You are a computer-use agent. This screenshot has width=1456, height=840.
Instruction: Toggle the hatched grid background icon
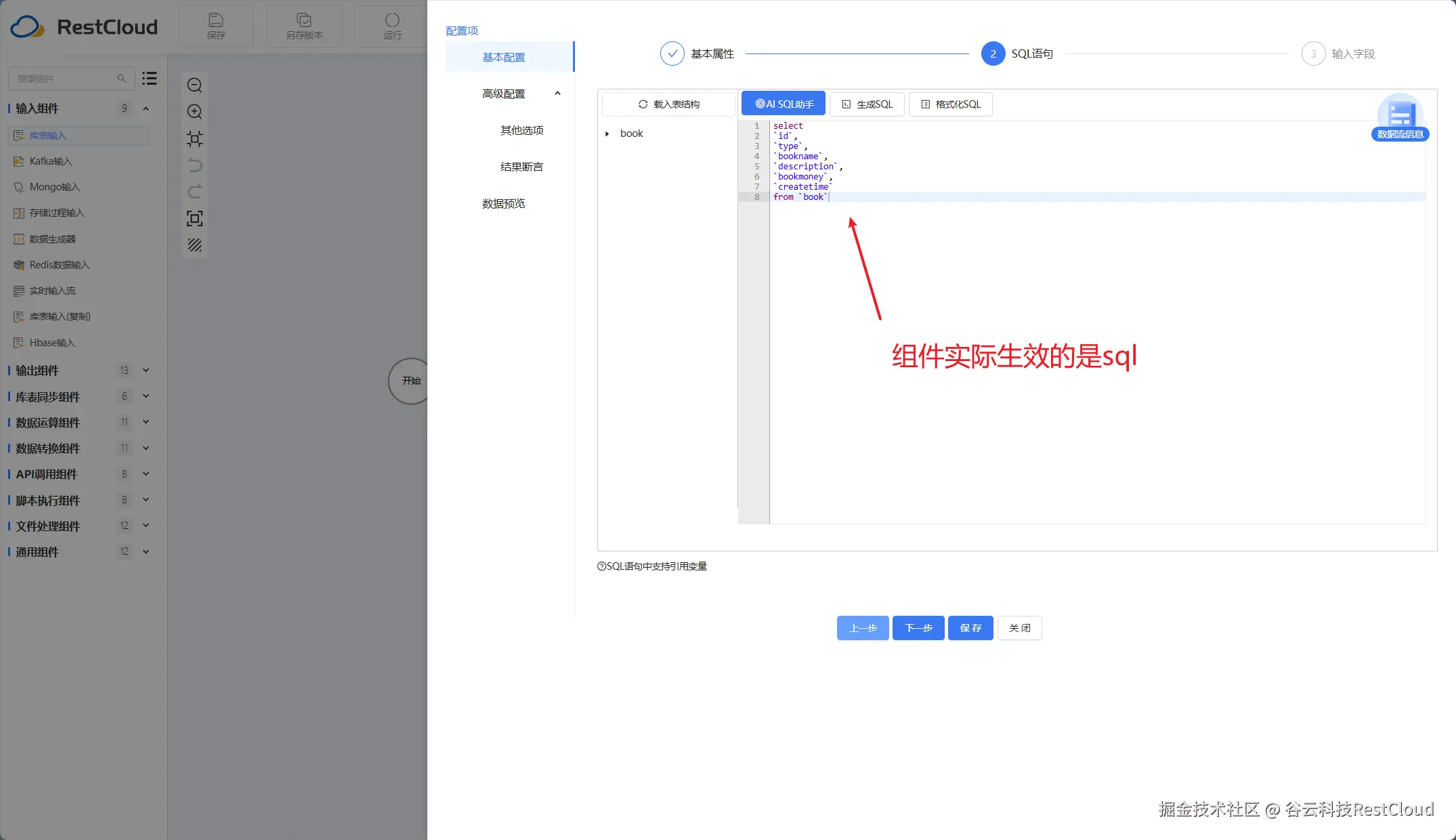click(194, 245)
